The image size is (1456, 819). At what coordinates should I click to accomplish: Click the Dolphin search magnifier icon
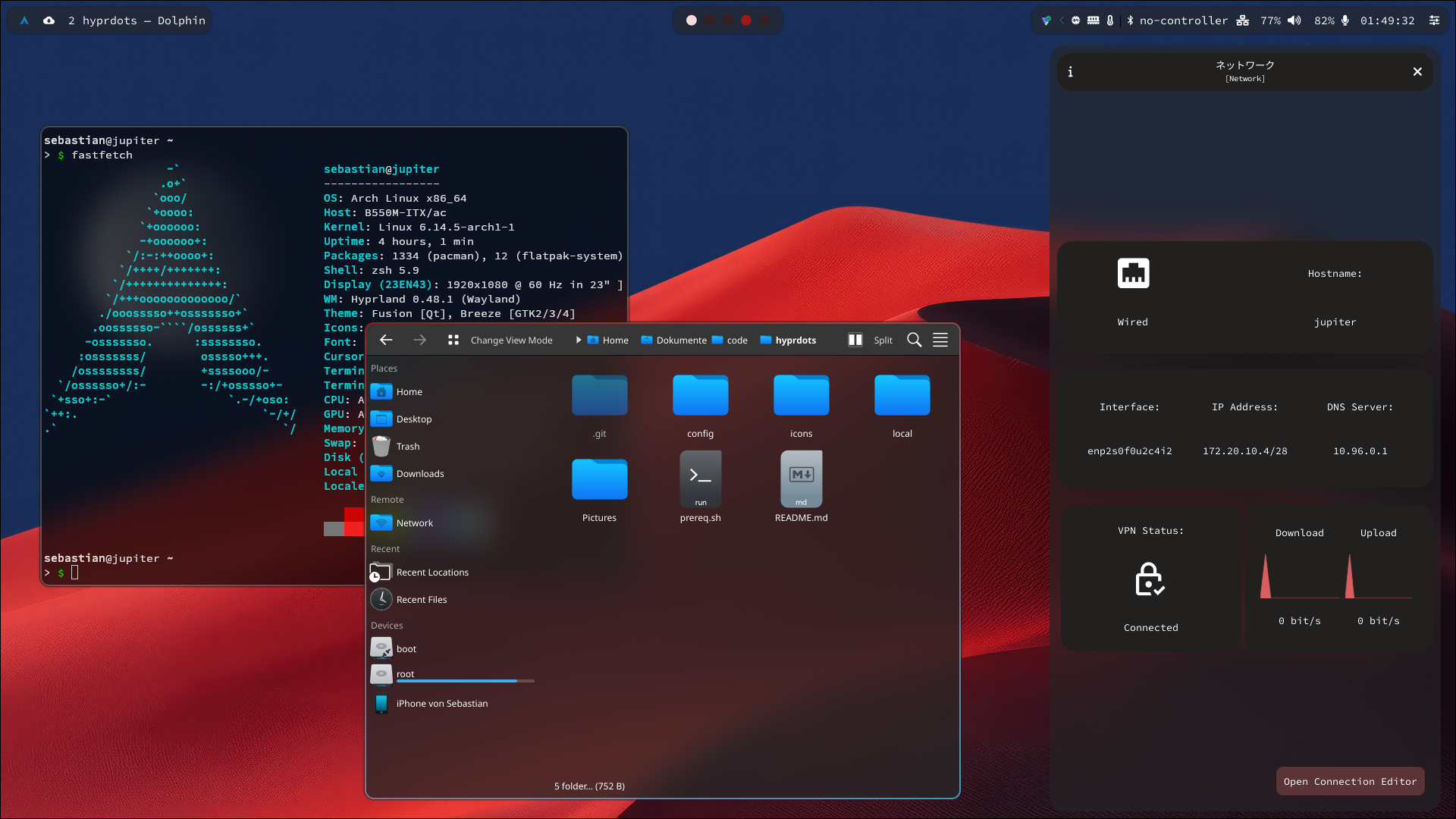click(x=915, y=340)
